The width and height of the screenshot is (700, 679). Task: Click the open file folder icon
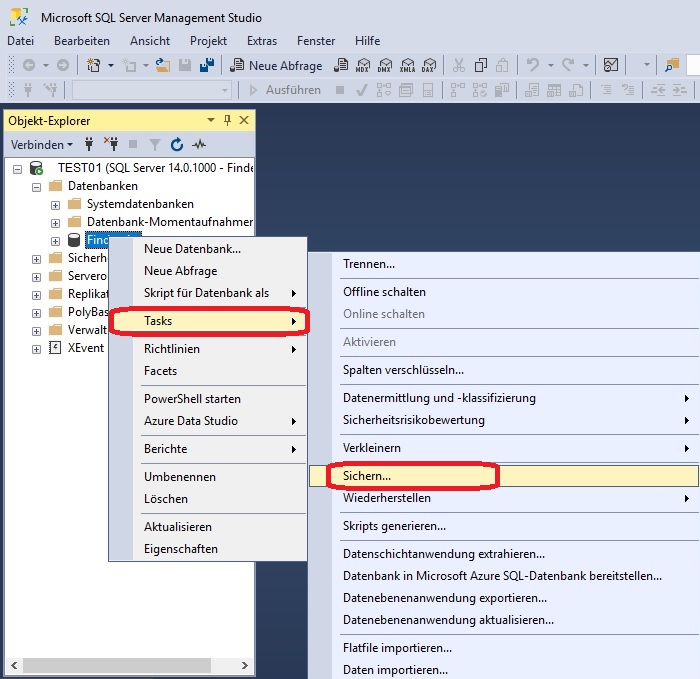162,66
